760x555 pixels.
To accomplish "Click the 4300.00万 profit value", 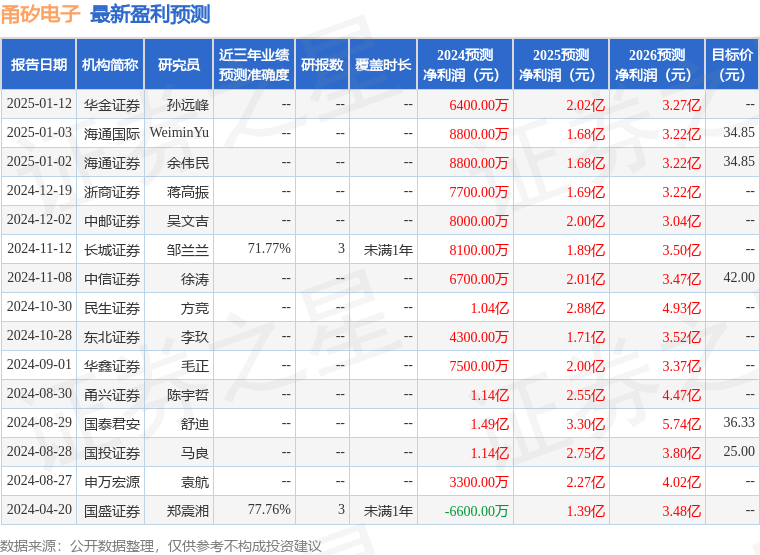I will 478,337.
